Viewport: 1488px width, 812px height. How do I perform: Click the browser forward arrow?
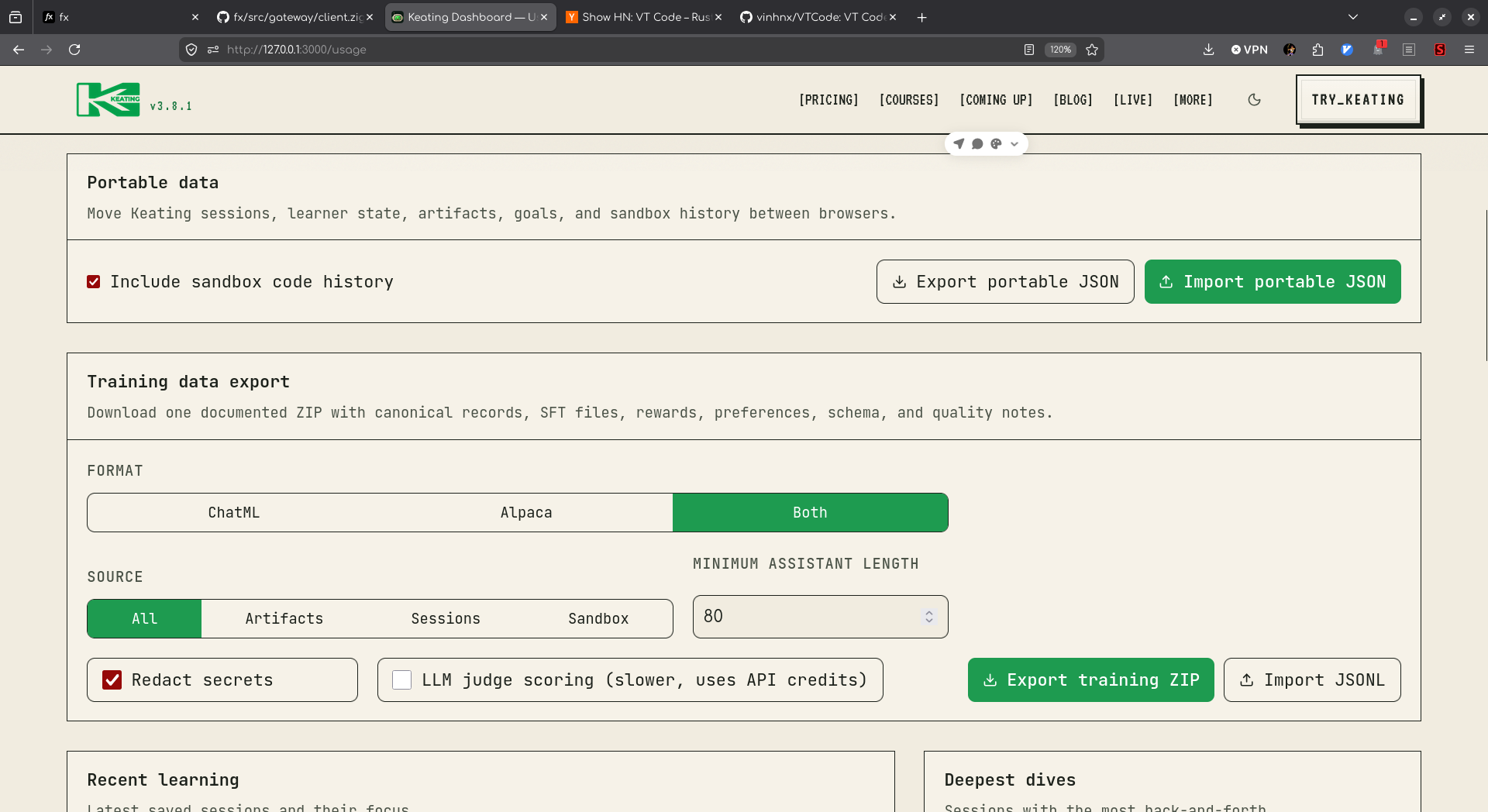click(x=46, y=50)
